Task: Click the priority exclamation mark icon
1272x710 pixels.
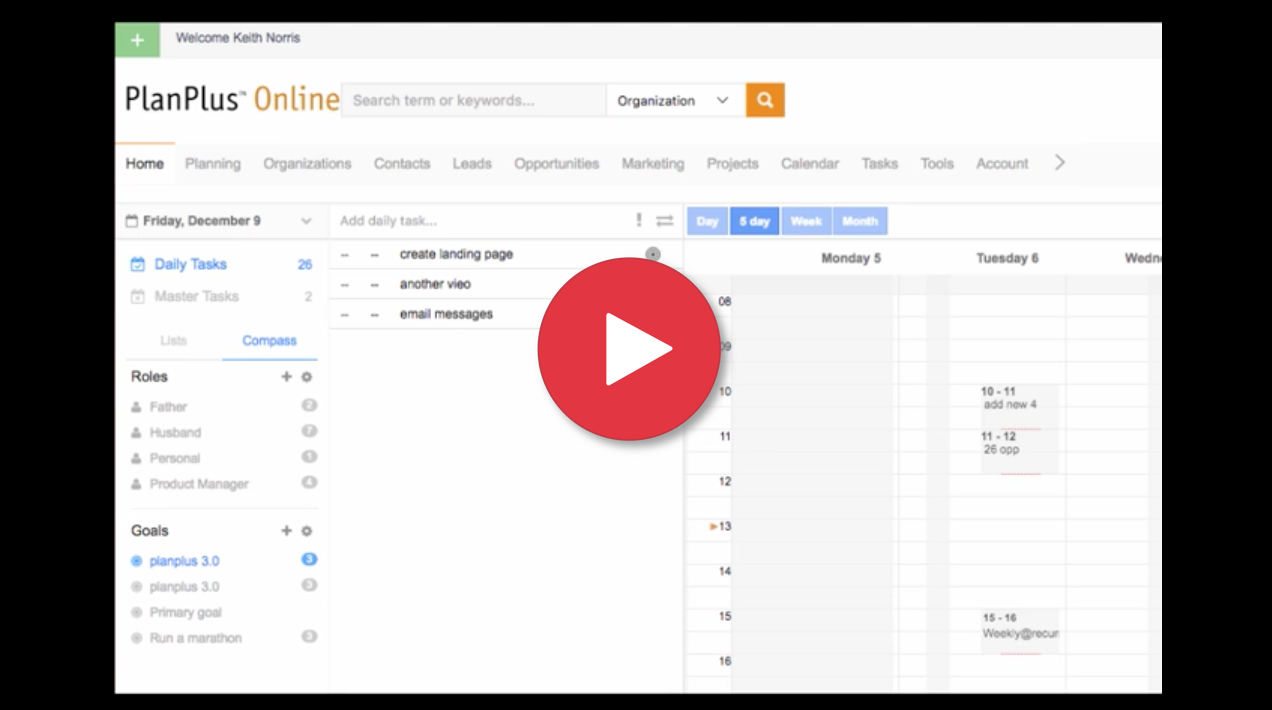Action: pos(639,221)
